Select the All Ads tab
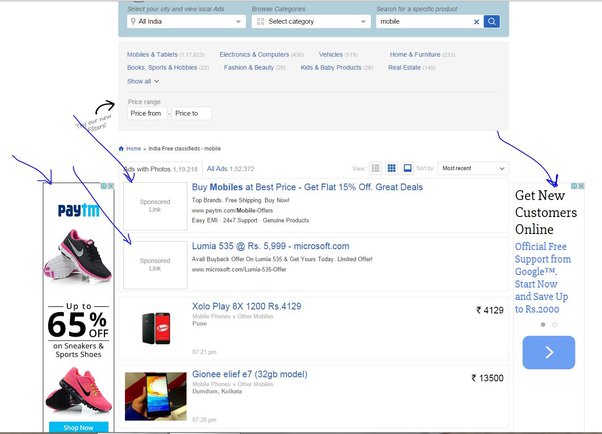Image resolution: width=602 pixels, height=434 pixels. (230, 169)
